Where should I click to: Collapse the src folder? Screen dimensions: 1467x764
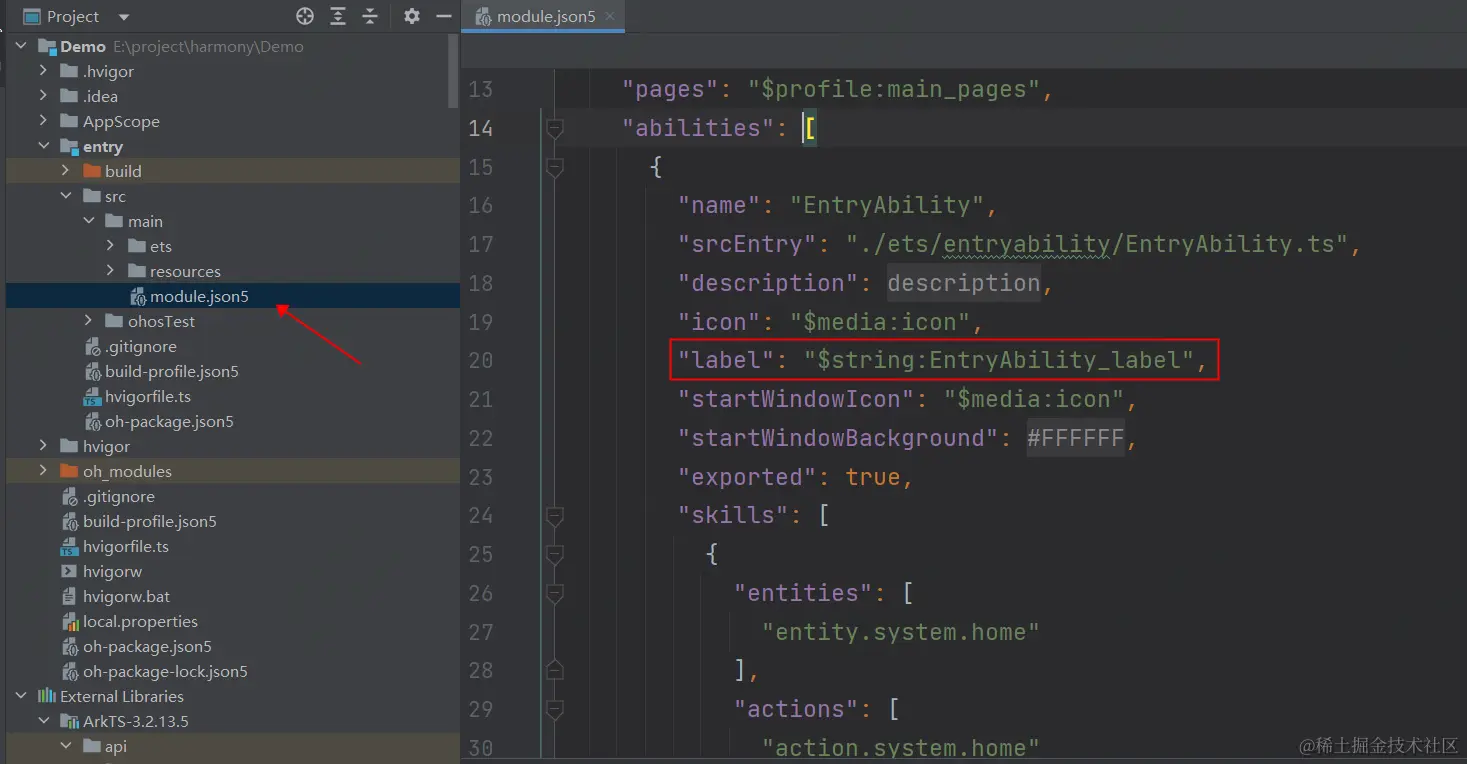(66, 196)
